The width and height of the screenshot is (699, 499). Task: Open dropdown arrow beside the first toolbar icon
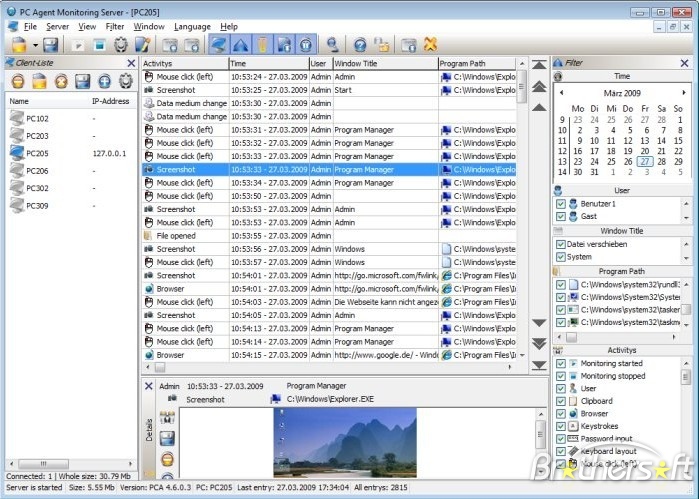36,45
